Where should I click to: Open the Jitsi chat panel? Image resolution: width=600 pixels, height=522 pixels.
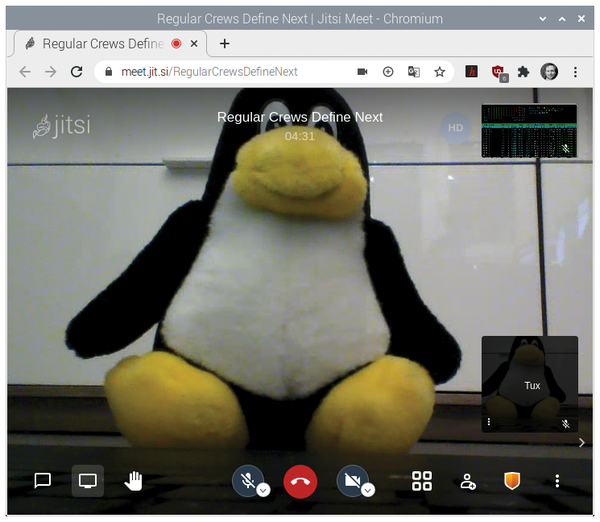coord(42,481)
